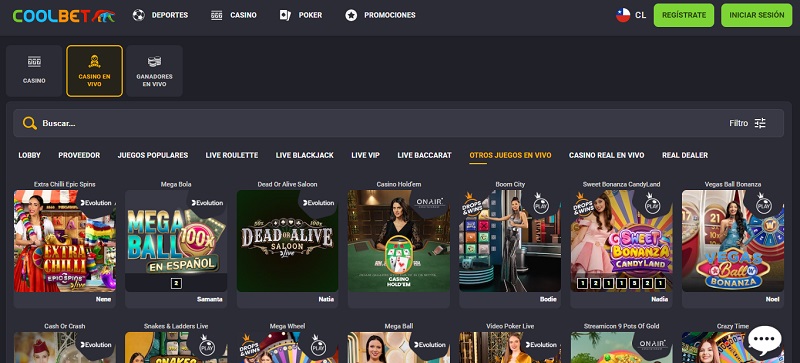
Task: Click the star icon beside Promociones
Action: pyautogui.click(x=351, y=15)
